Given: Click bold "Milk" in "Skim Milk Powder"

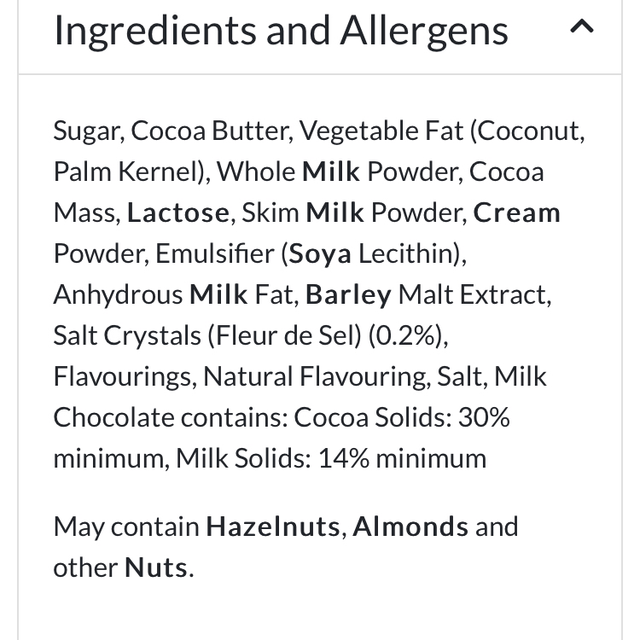Looking at the screenshot, I should pyautogui.click(x=335, y=213).
